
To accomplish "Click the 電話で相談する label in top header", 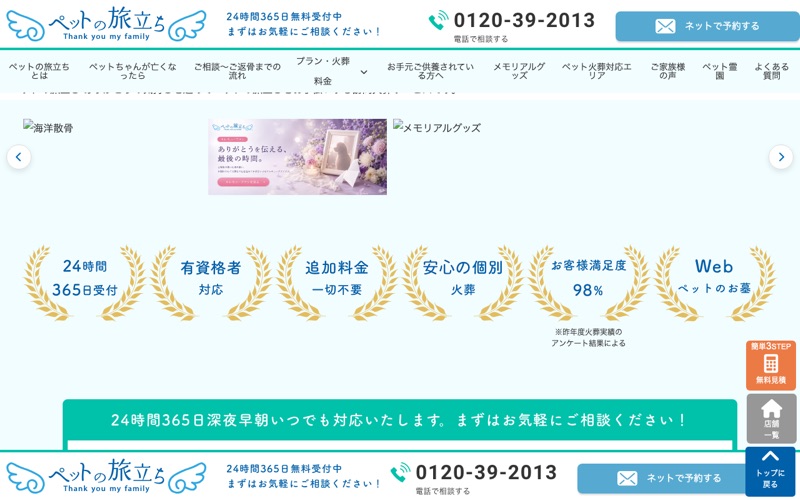I will [x=481, y=39].
